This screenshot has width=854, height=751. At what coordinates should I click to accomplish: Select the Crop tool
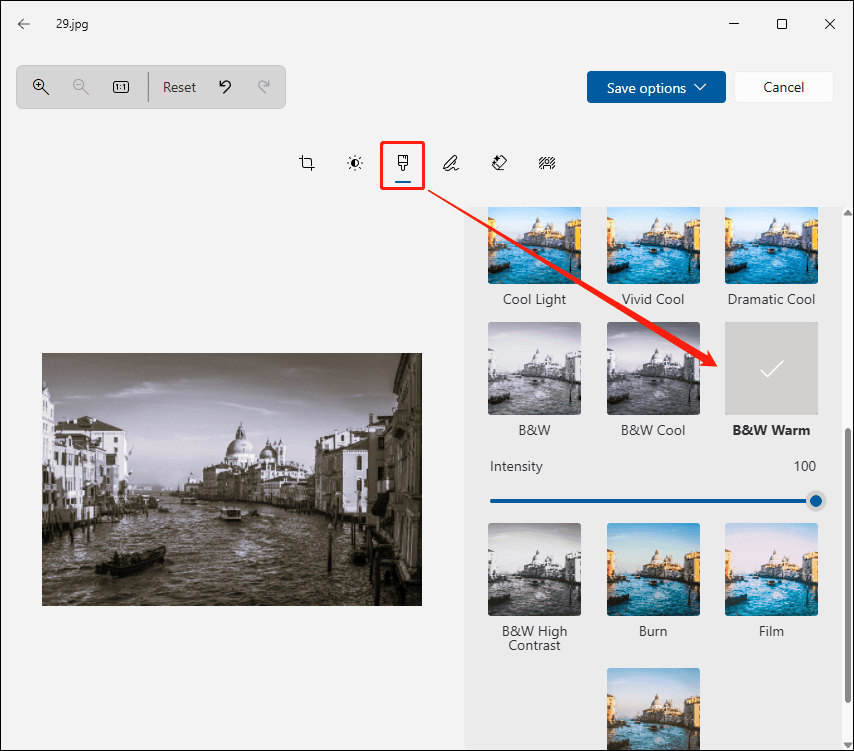pos(306,163)
